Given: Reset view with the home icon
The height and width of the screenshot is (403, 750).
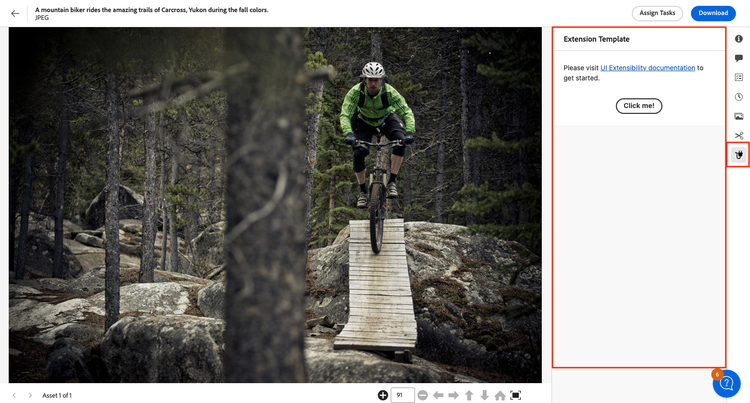Looking at the screenshot, I should point(500,395).
